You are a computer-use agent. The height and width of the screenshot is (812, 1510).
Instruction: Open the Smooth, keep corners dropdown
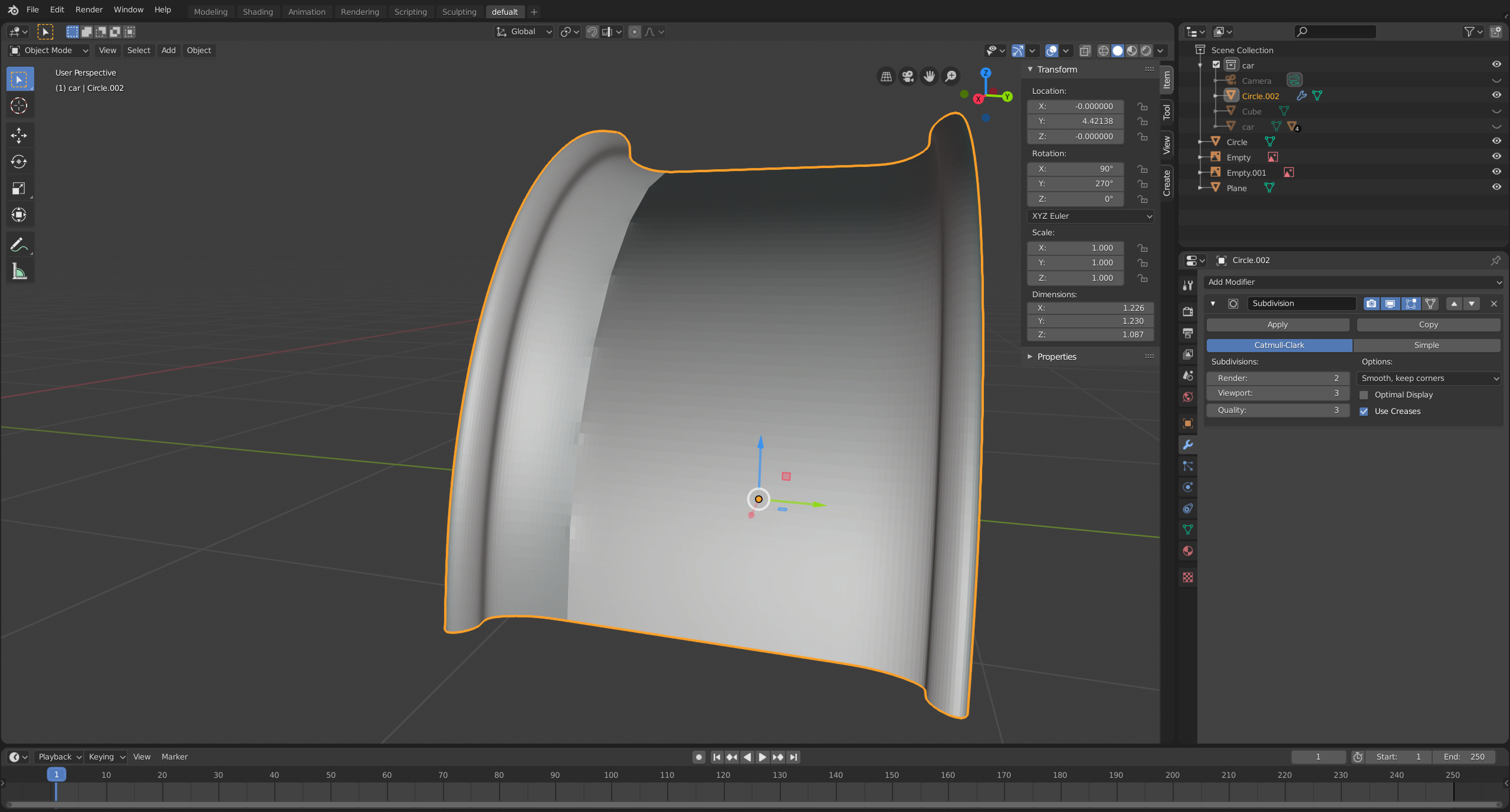coord(1429,379)
